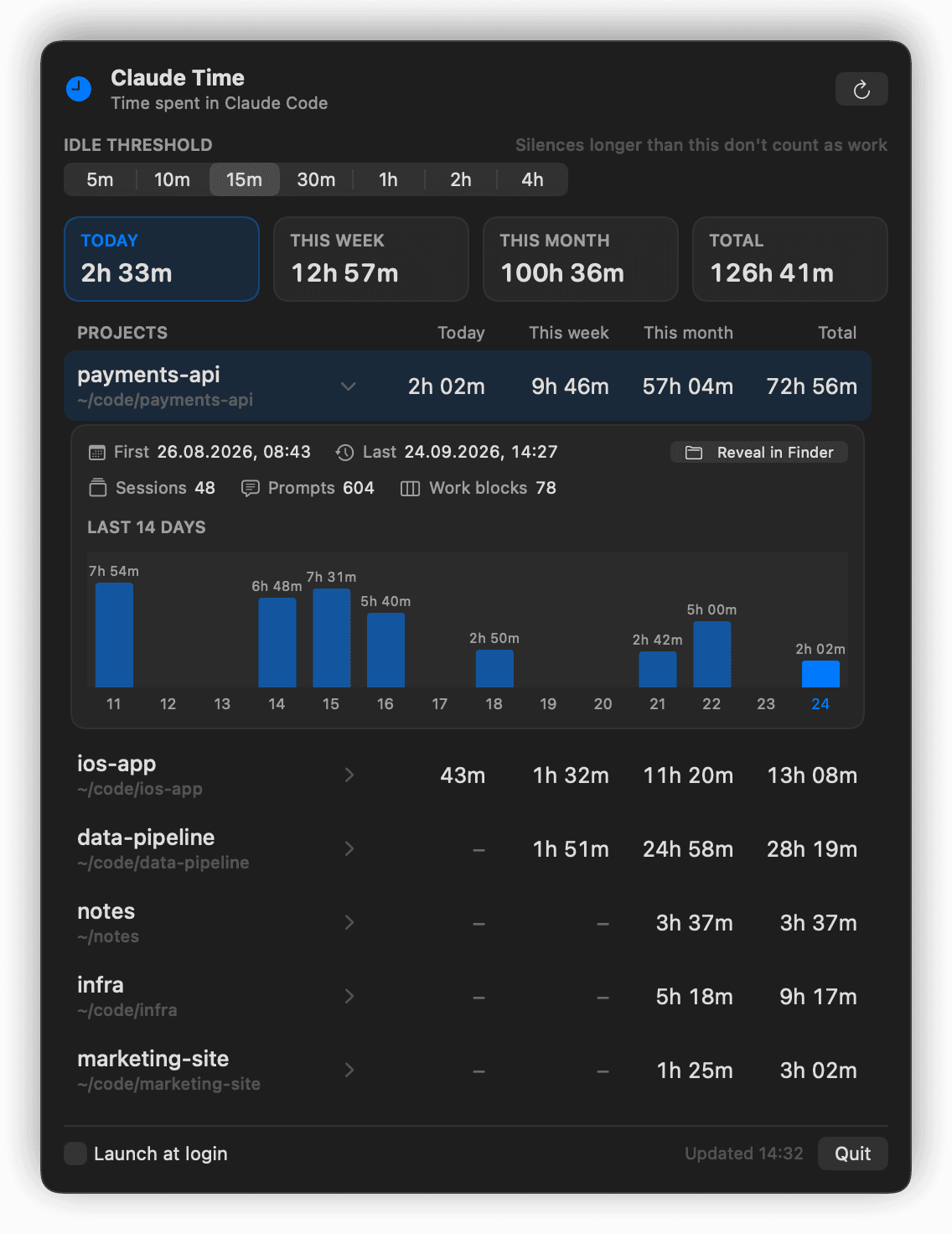This screenshot has width=952, height=1234.
Task: Click the '57h 04m' month value for payments-api
Action: [687, 386]
